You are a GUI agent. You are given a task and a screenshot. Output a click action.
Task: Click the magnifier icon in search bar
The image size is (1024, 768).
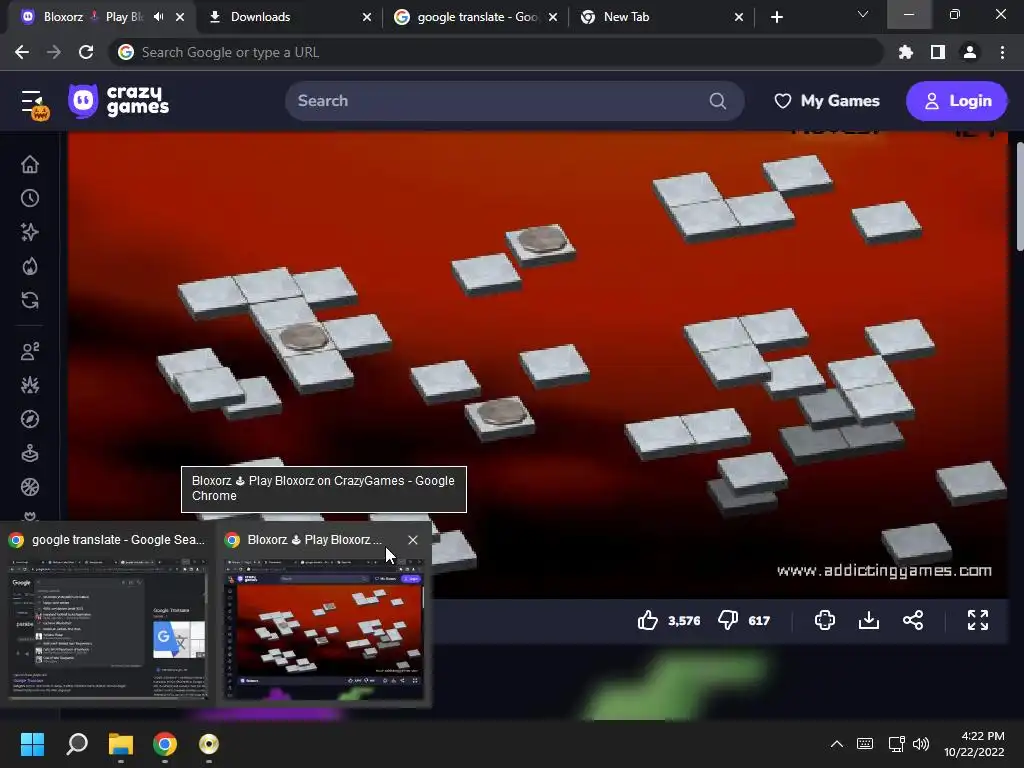(x=717, y=101)
